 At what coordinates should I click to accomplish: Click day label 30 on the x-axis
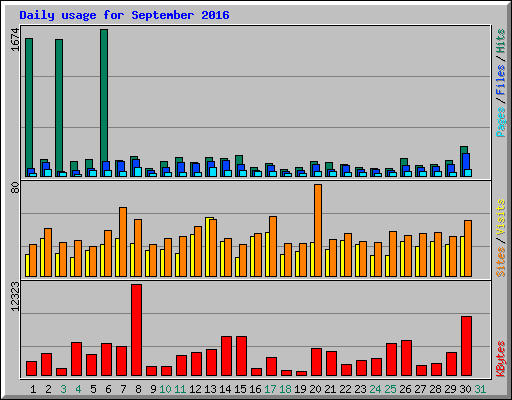(x=465, y=389)
